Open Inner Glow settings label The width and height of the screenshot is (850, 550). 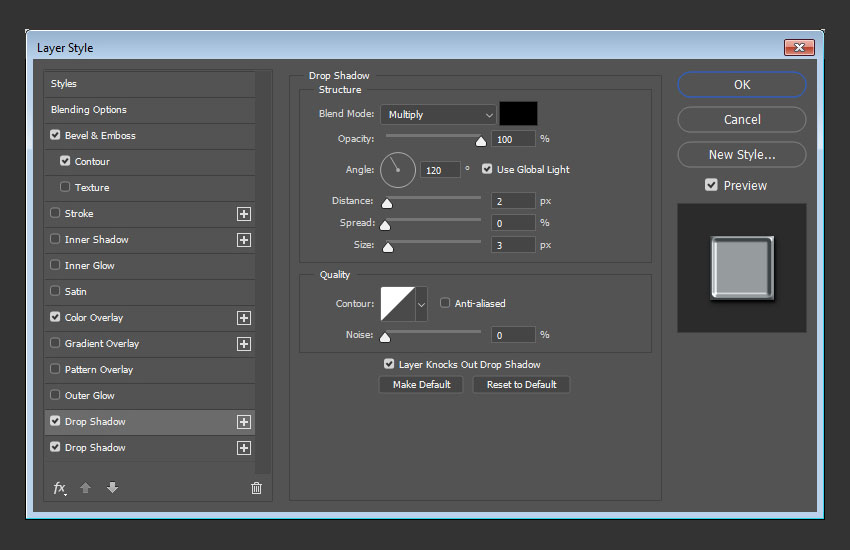point(89,266)
